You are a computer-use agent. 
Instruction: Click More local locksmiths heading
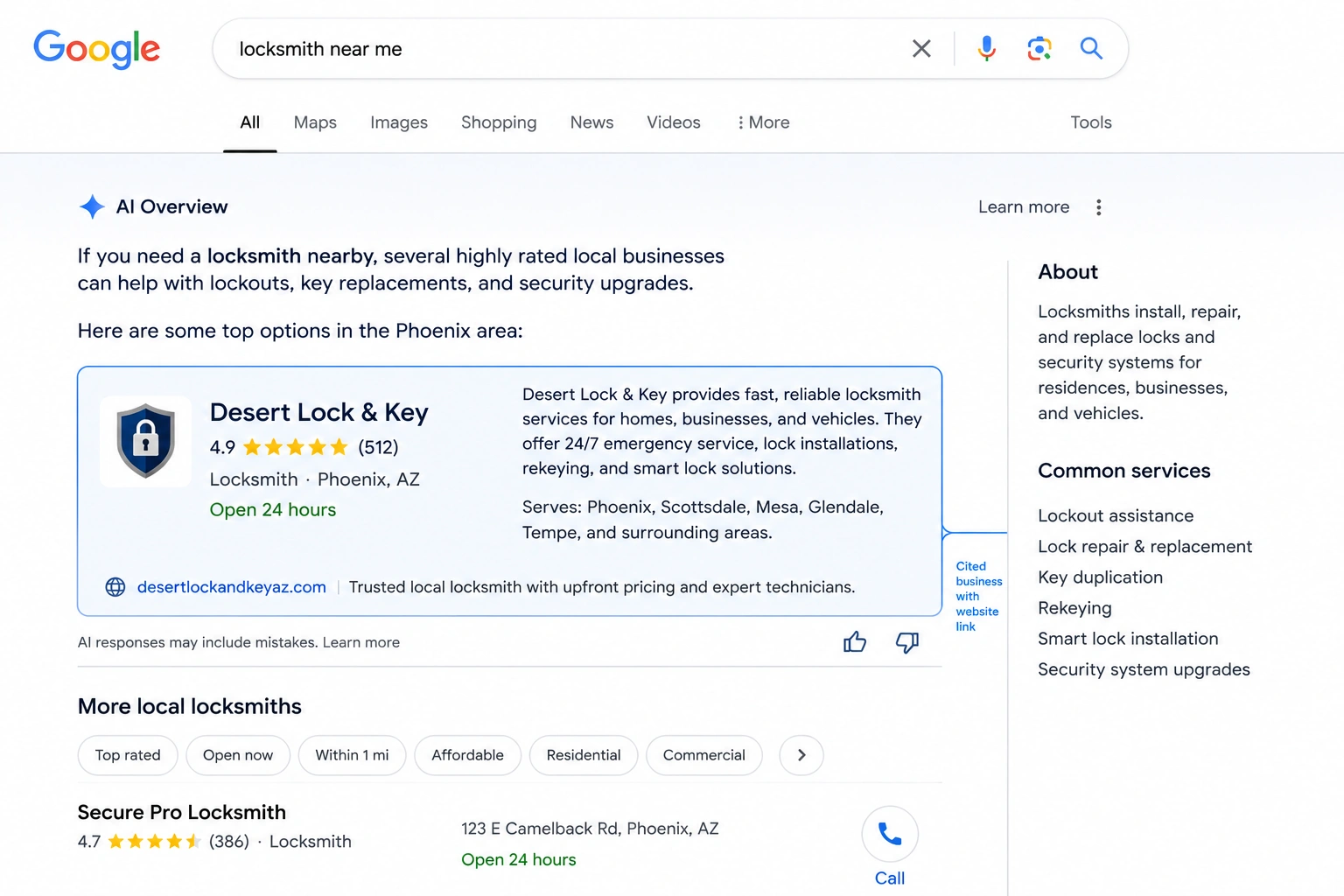tap(190, 706)
